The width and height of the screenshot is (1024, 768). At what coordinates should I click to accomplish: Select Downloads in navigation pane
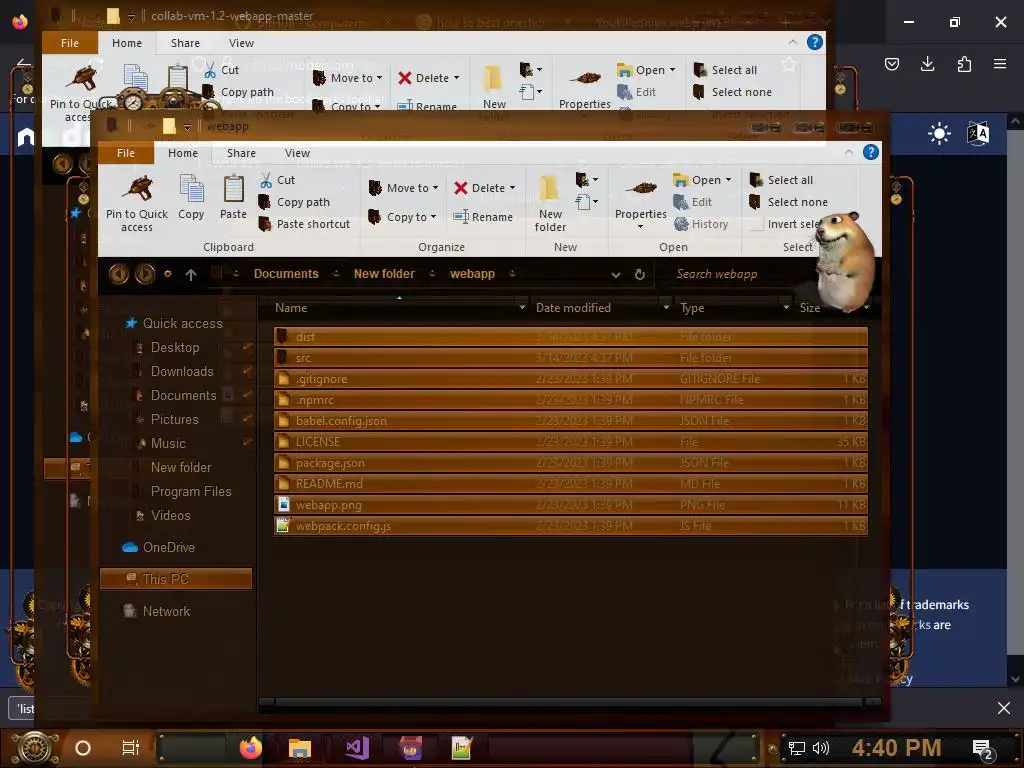pos(182,371)
